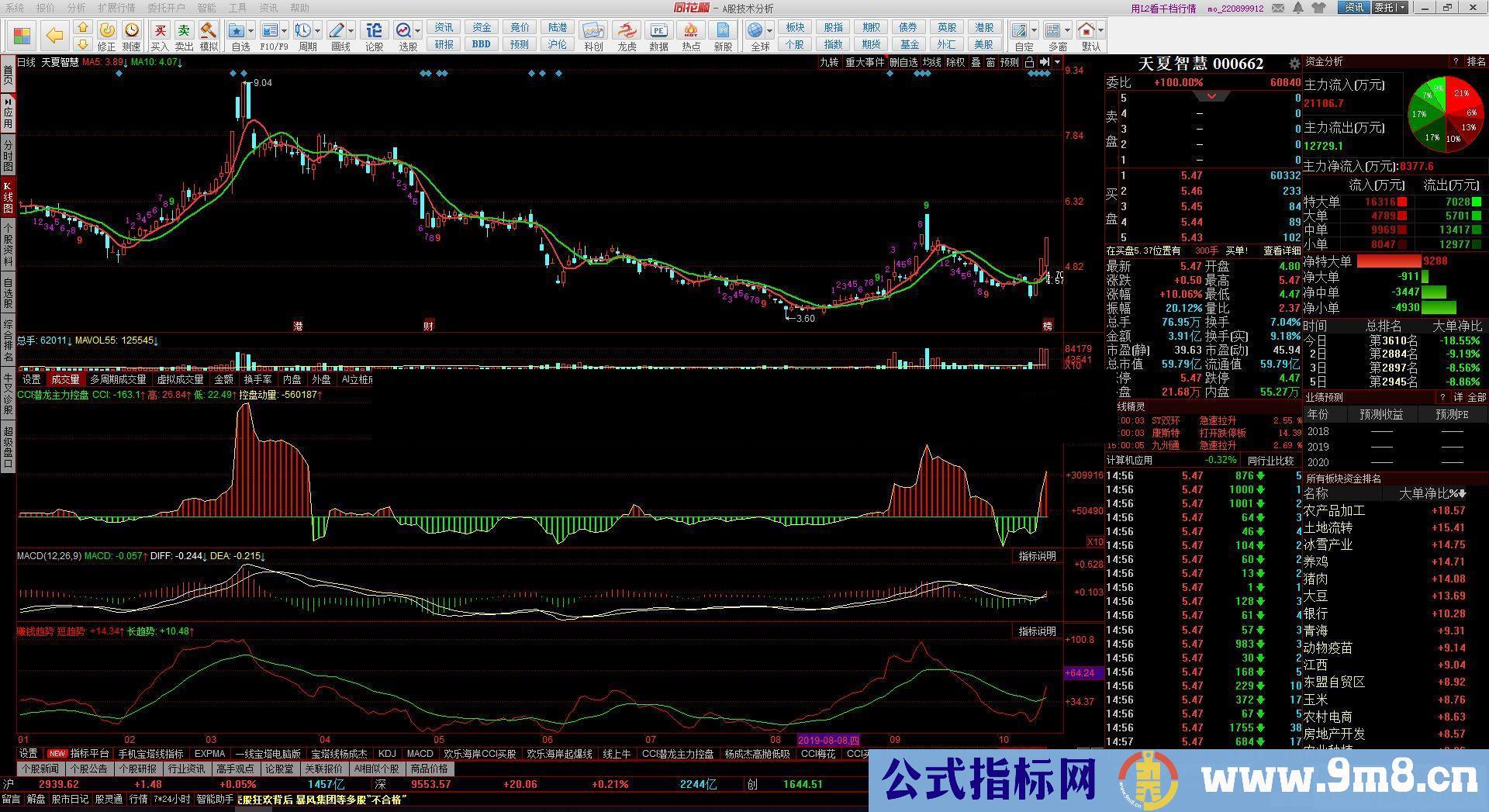
Task: Open the notification bell icon
Action: click(1299, 8)
